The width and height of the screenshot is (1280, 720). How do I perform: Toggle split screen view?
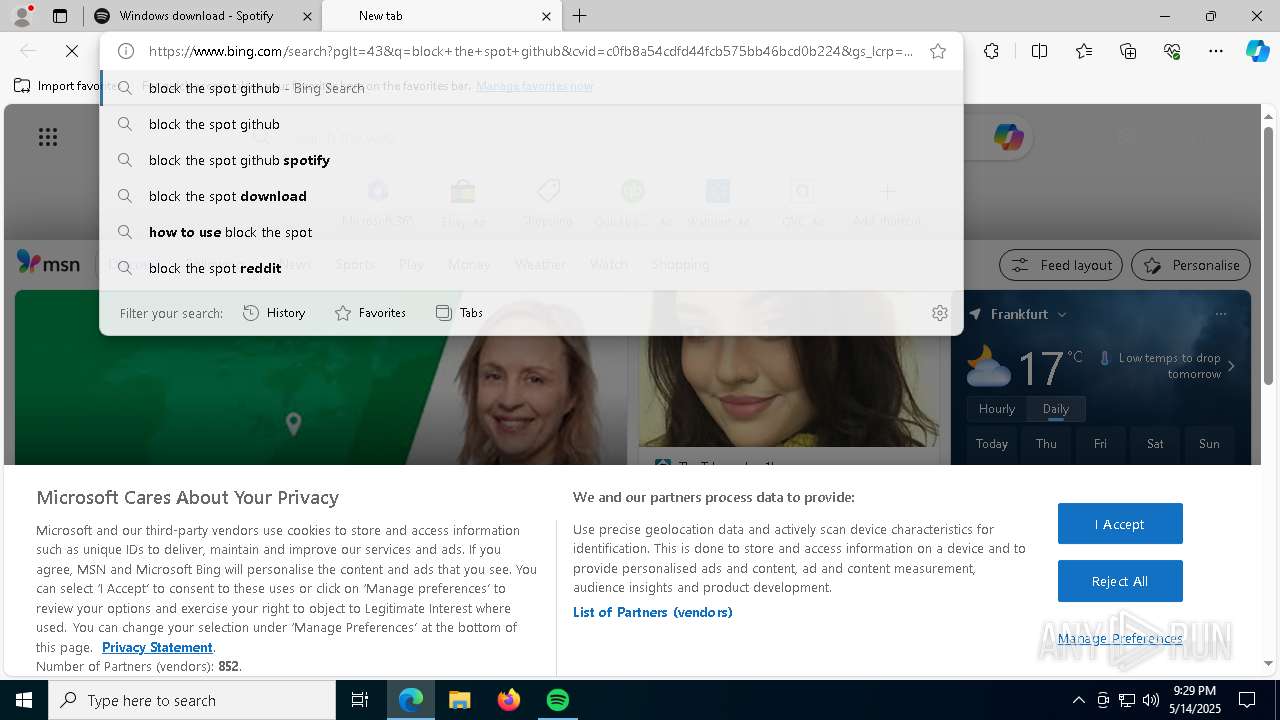[x=1039, y=51]
